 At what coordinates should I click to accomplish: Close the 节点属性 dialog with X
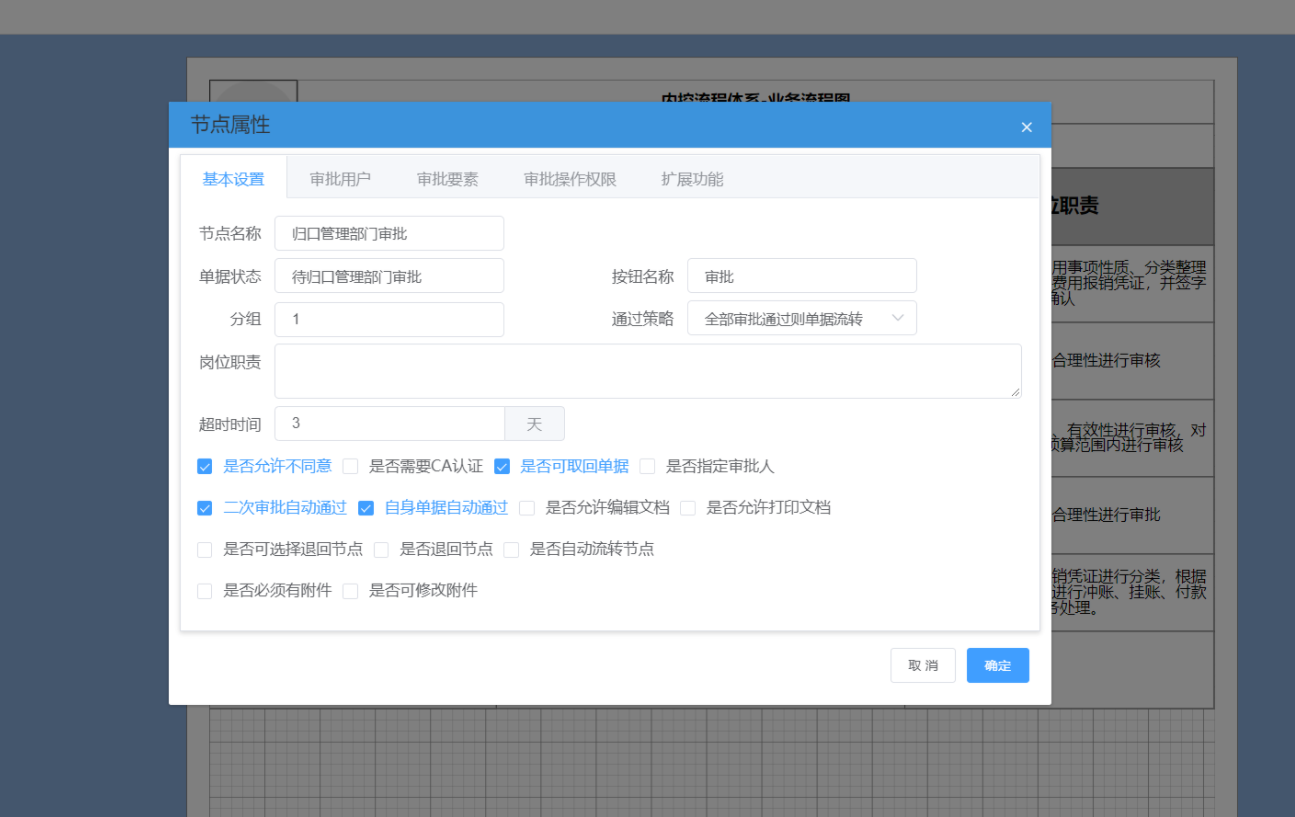coord(1026,127)
